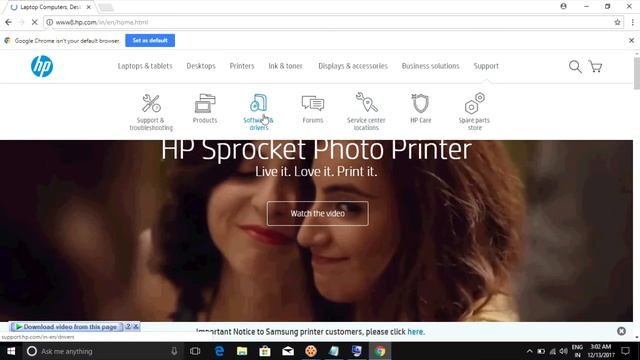The image size is (640, 360).
Task: Click Download video from this page
Action: click(x=66, y=327)
